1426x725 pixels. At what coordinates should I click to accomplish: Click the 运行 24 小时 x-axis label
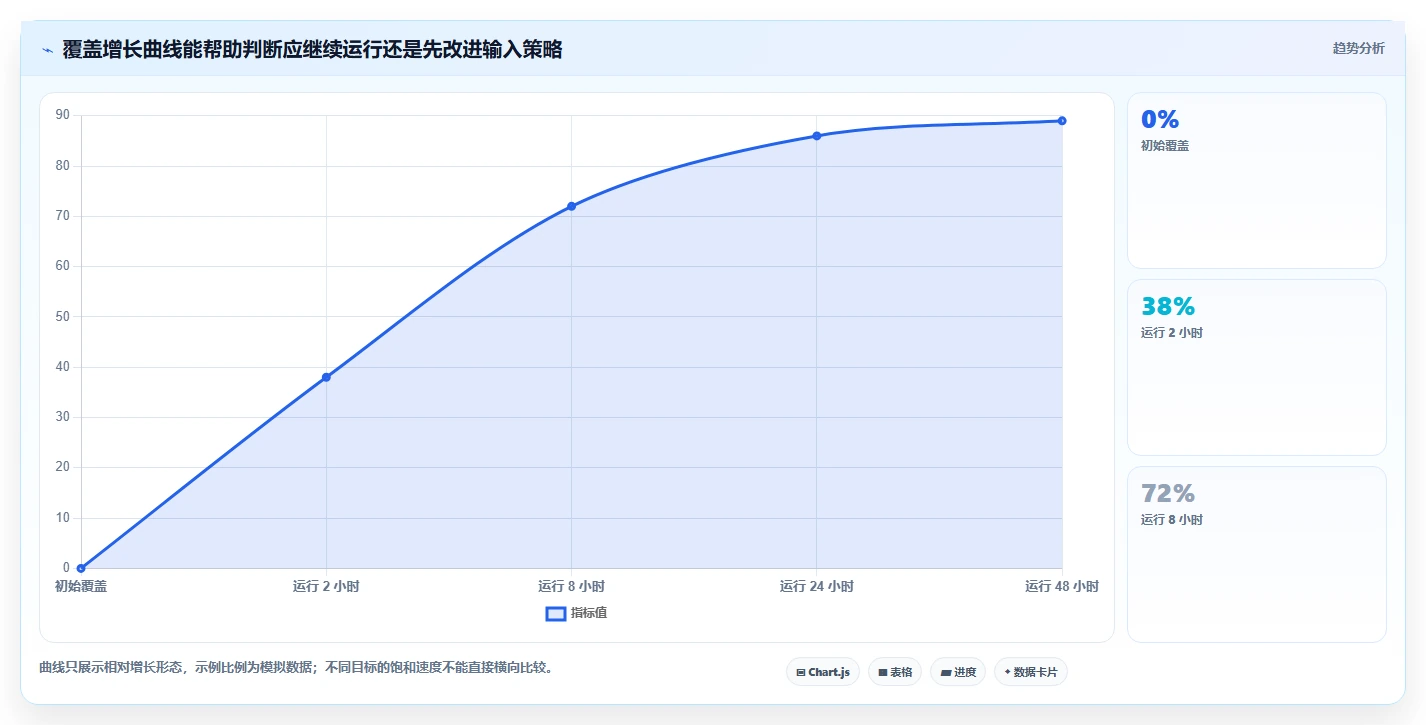coord(816,587)
